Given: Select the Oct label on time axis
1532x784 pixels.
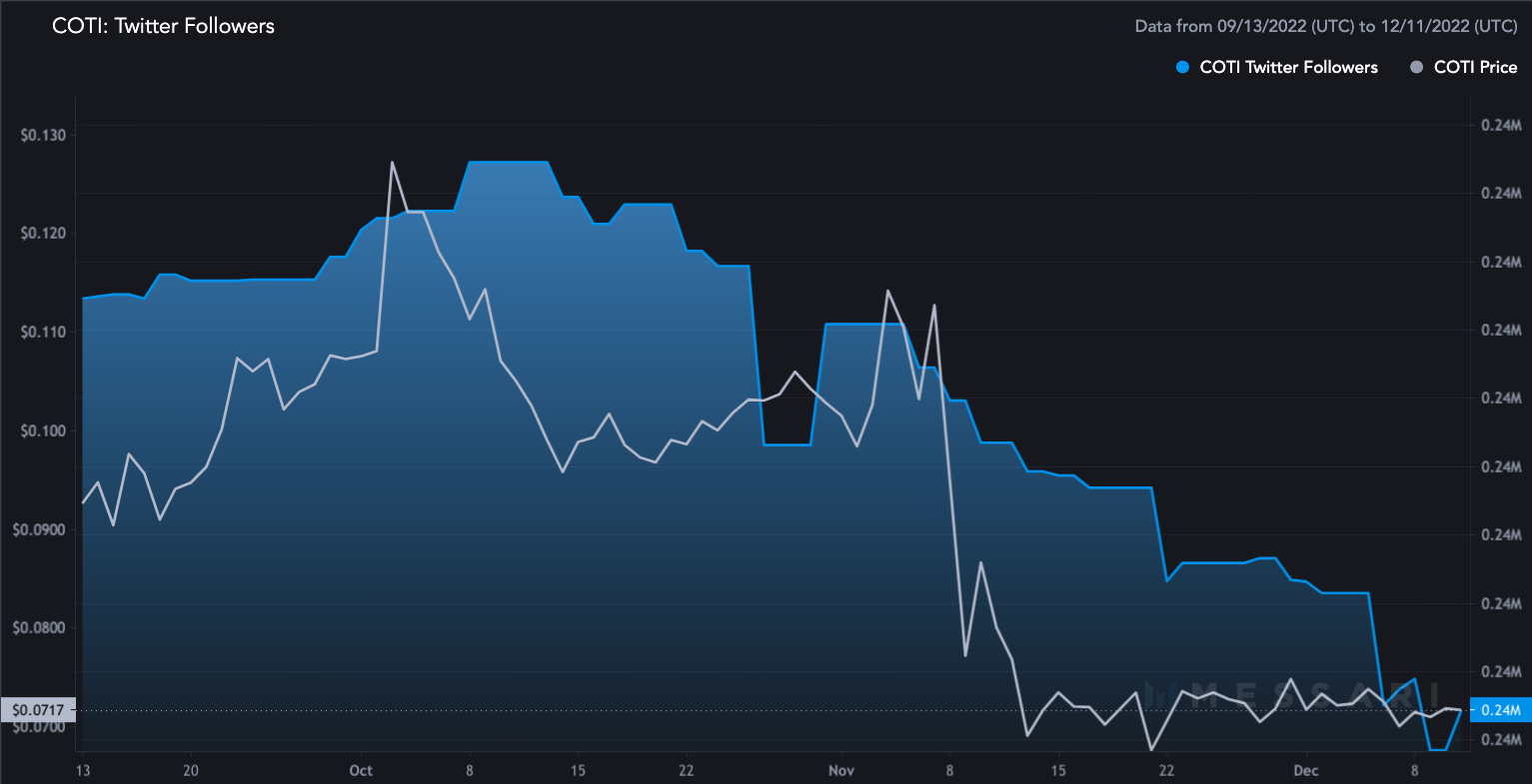Looking at the screenshot, I should click(361, 770).
